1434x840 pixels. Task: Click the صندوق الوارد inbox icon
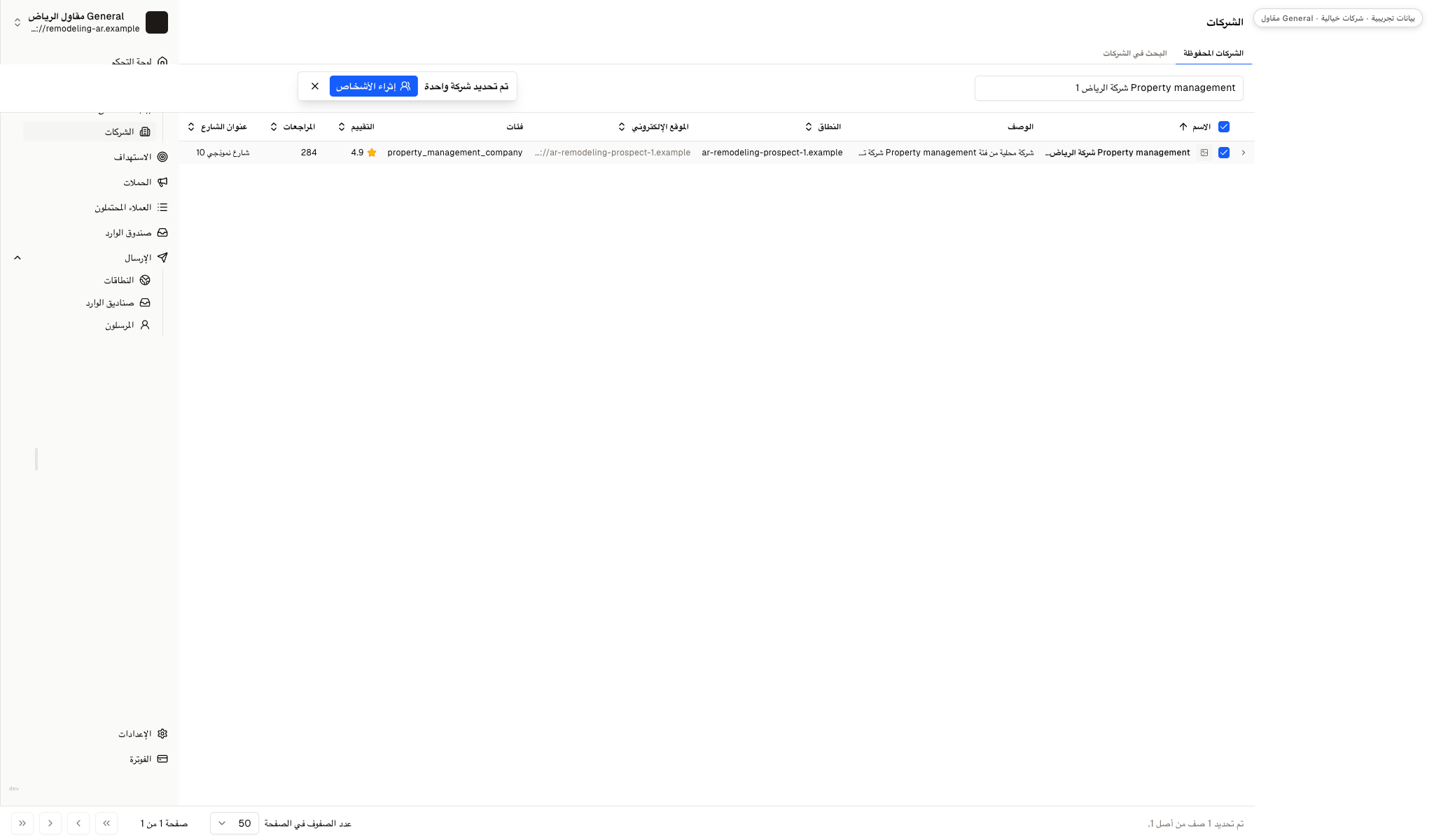[x=162, y=232]
